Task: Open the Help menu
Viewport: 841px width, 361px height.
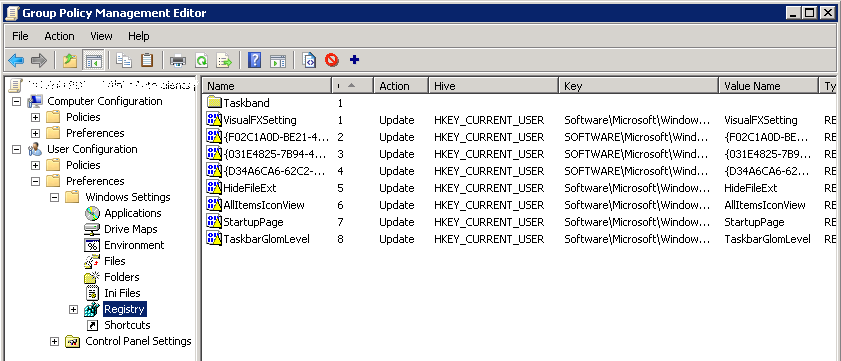Action: pos(138,36)
